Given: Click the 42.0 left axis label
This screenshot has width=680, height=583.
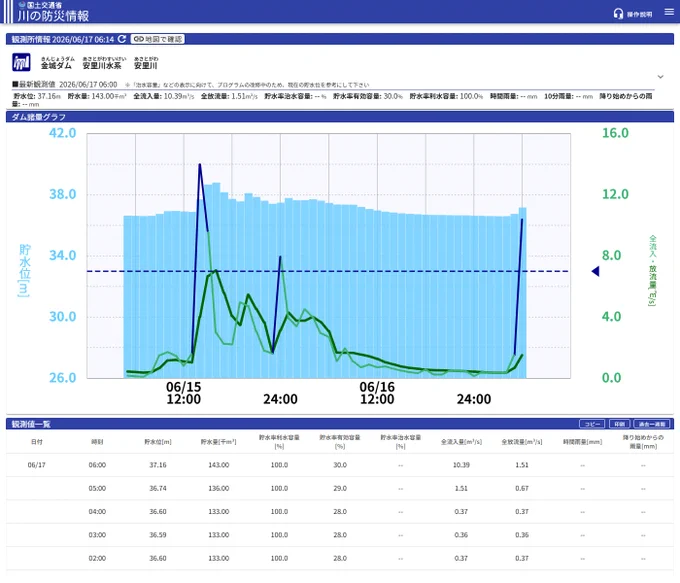Looking at the screenshot, I should 62,133.
